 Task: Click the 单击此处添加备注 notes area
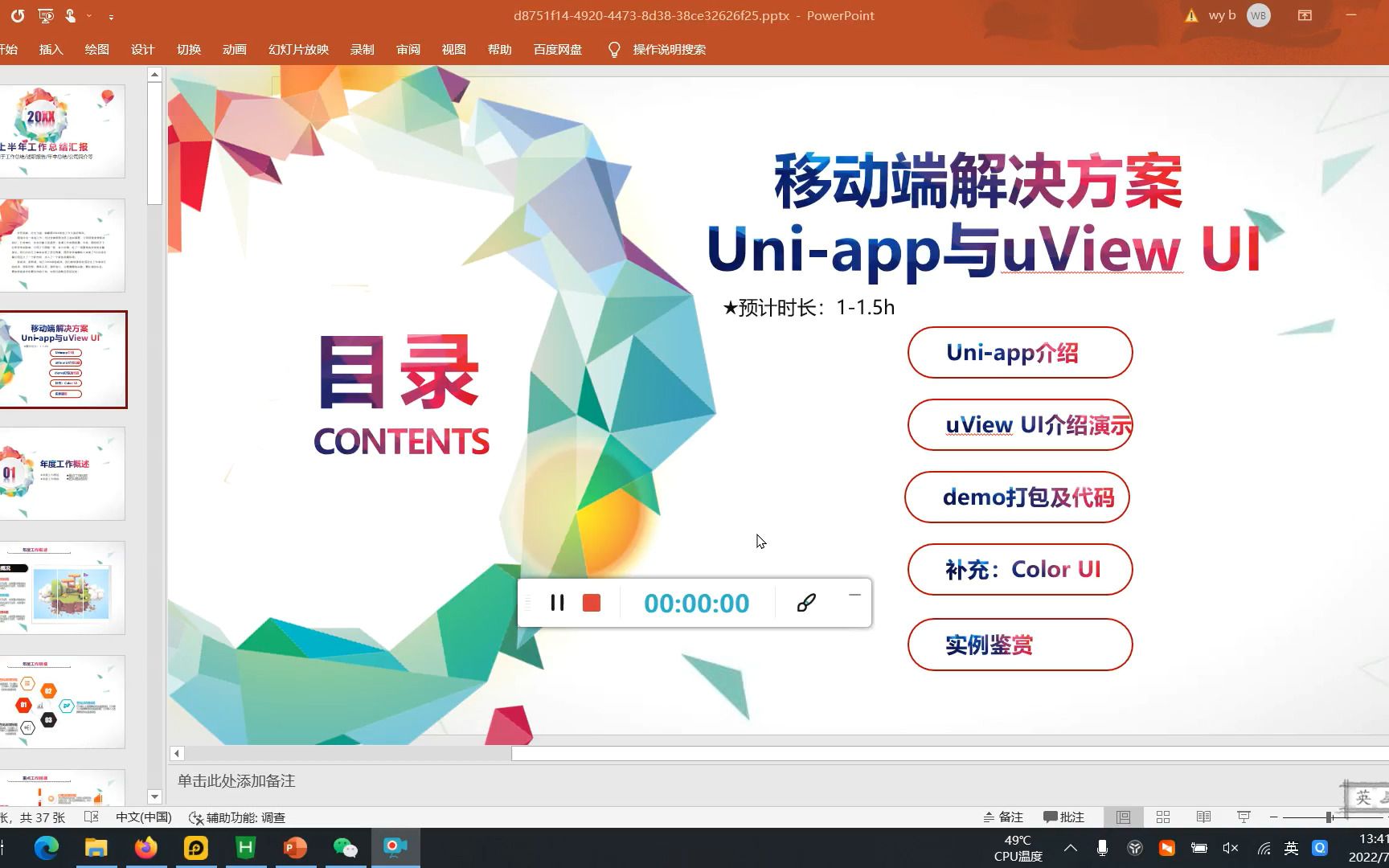(236, 781)
